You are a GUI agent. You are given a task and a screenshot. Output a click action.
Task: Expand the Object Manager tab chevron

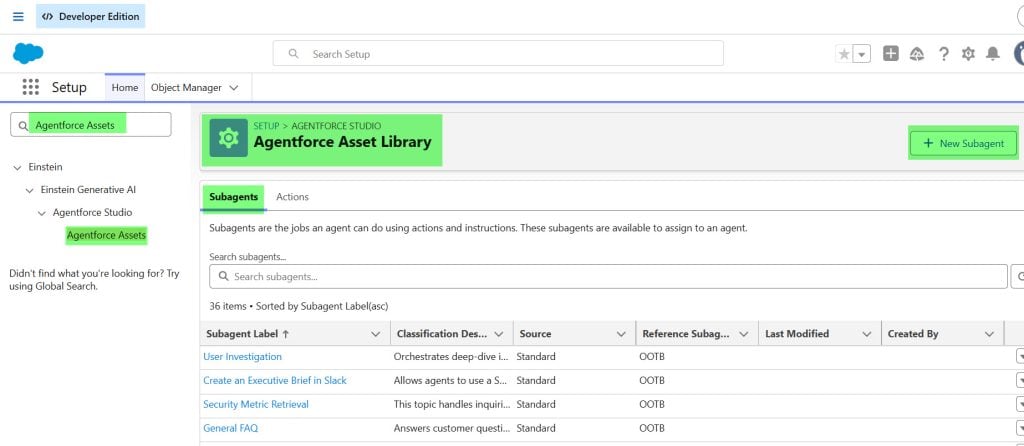pos(234,88)
